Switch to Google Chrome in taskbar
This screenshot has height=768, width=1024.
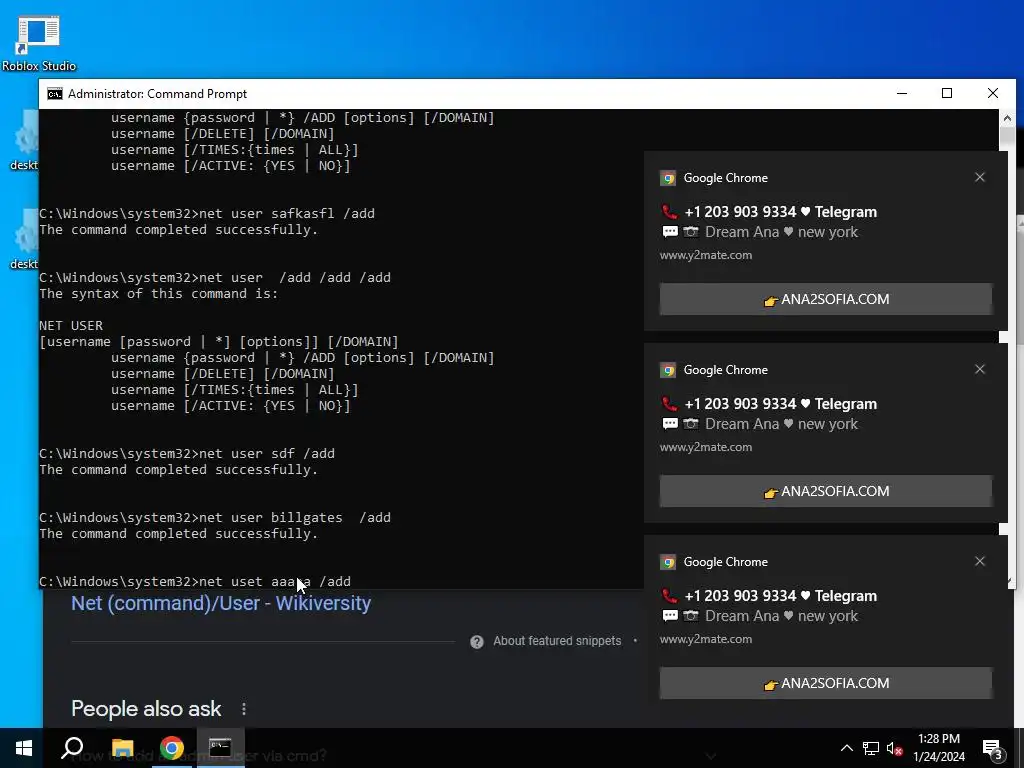pos(171,748)
